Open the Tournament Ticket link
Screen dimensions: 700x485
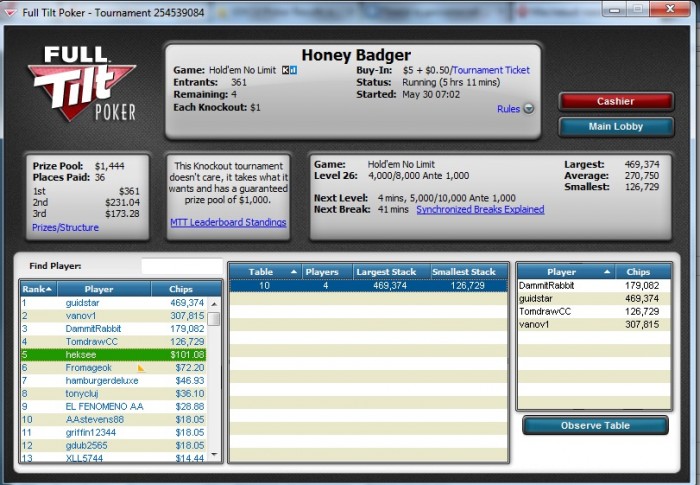(x=491, y=70)
